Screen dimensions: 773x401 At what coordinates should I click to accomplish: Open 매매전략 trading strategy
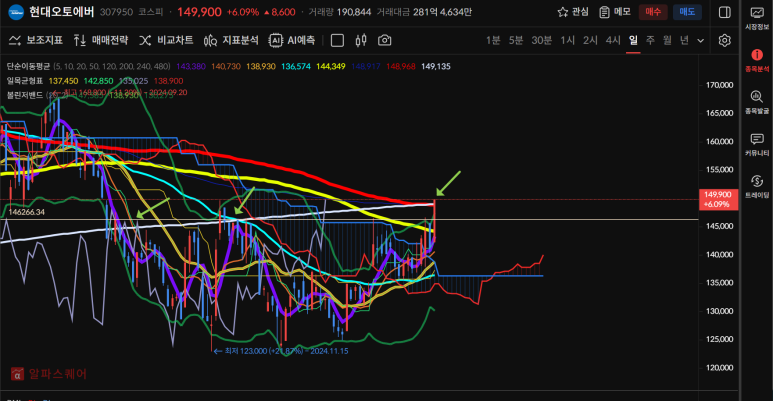coord(101,40)
